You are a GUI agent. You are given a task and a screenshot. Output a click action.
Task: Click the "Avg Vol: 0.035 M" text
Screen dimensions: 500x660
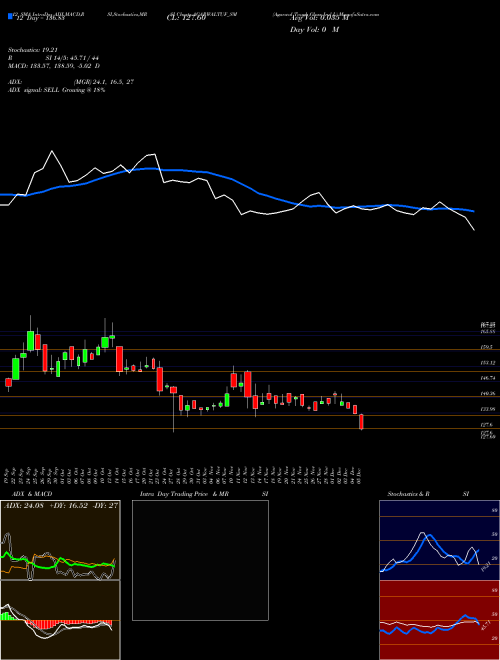319,19
